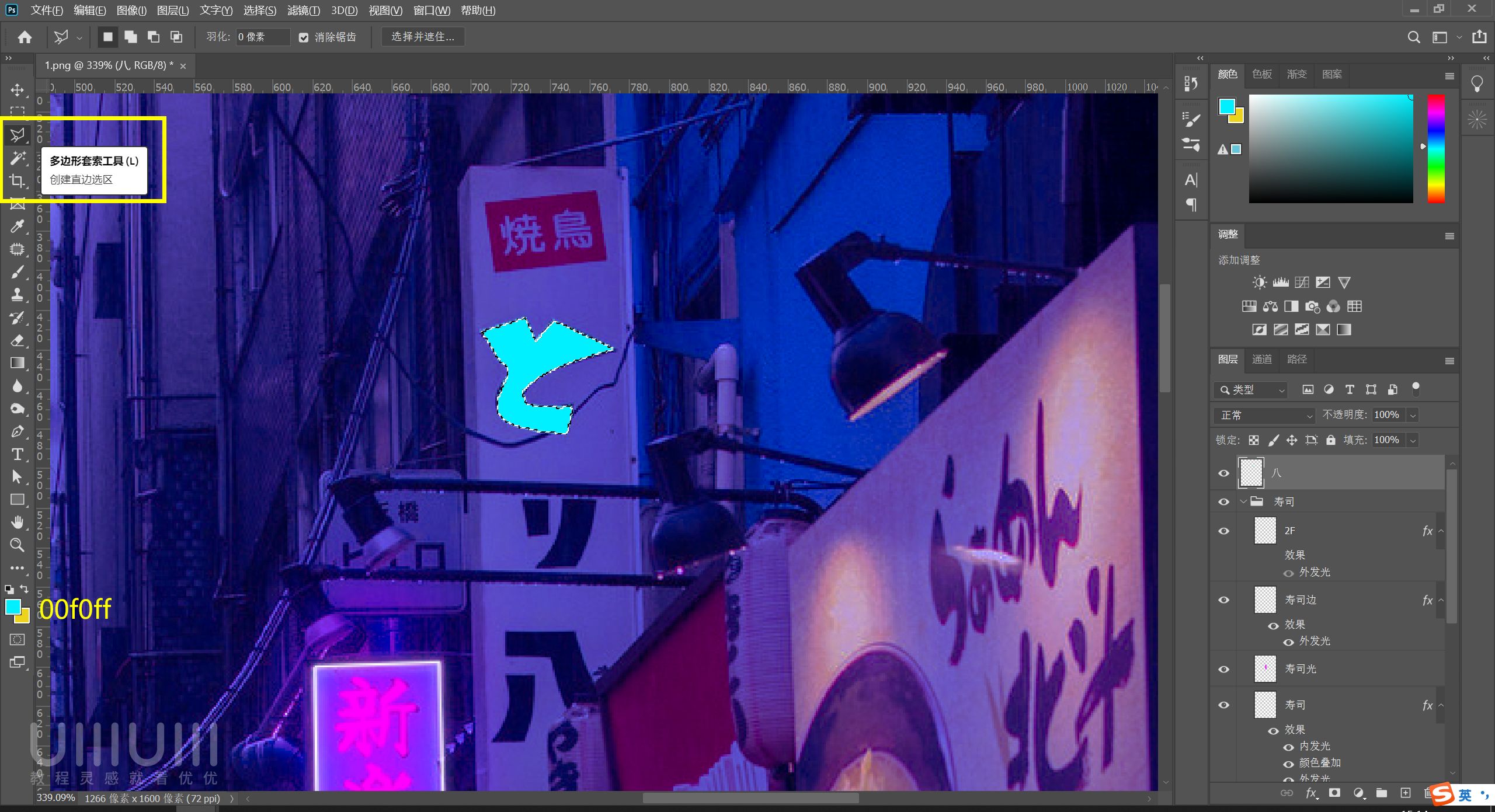
Task: Click the hue slider in Color panel
Action: (1436, 149)
